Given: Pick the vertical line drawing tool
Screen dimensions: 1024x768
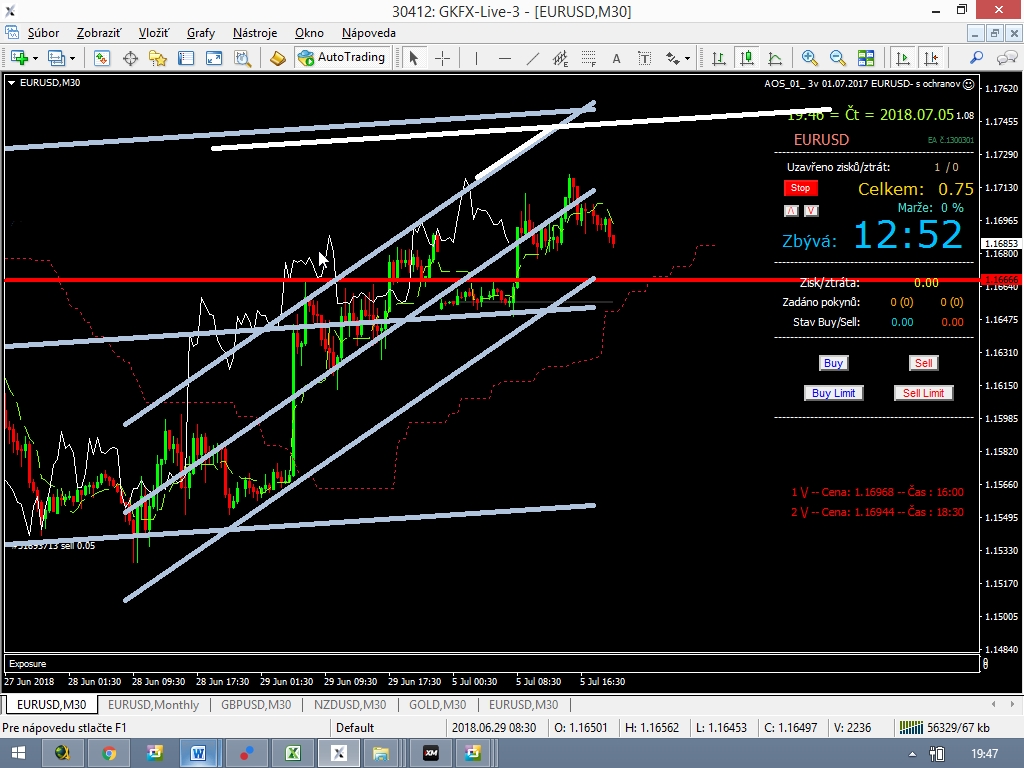Looking at the screenshot, I should pyautogui.click(x=477, y=58).
